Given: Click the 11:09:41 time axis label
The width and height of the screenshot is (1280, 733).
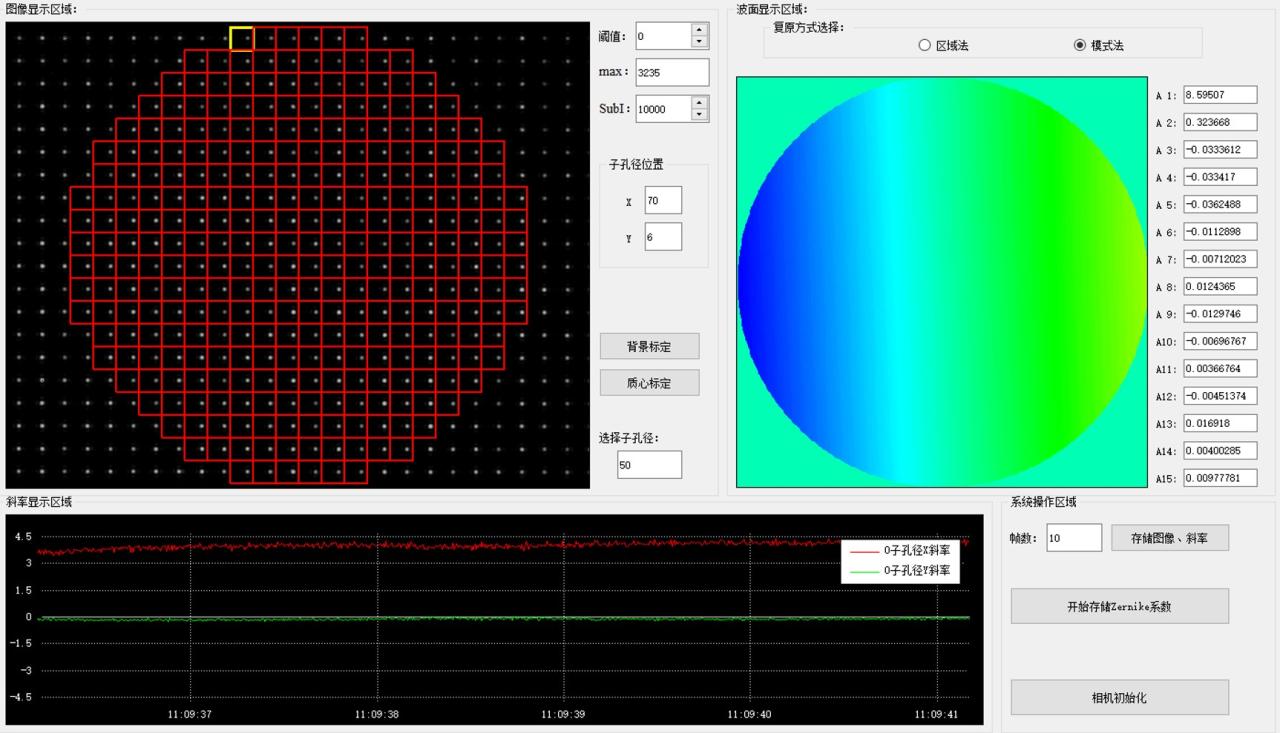Looking at the screenshot, I should click(x=936, y=714).
